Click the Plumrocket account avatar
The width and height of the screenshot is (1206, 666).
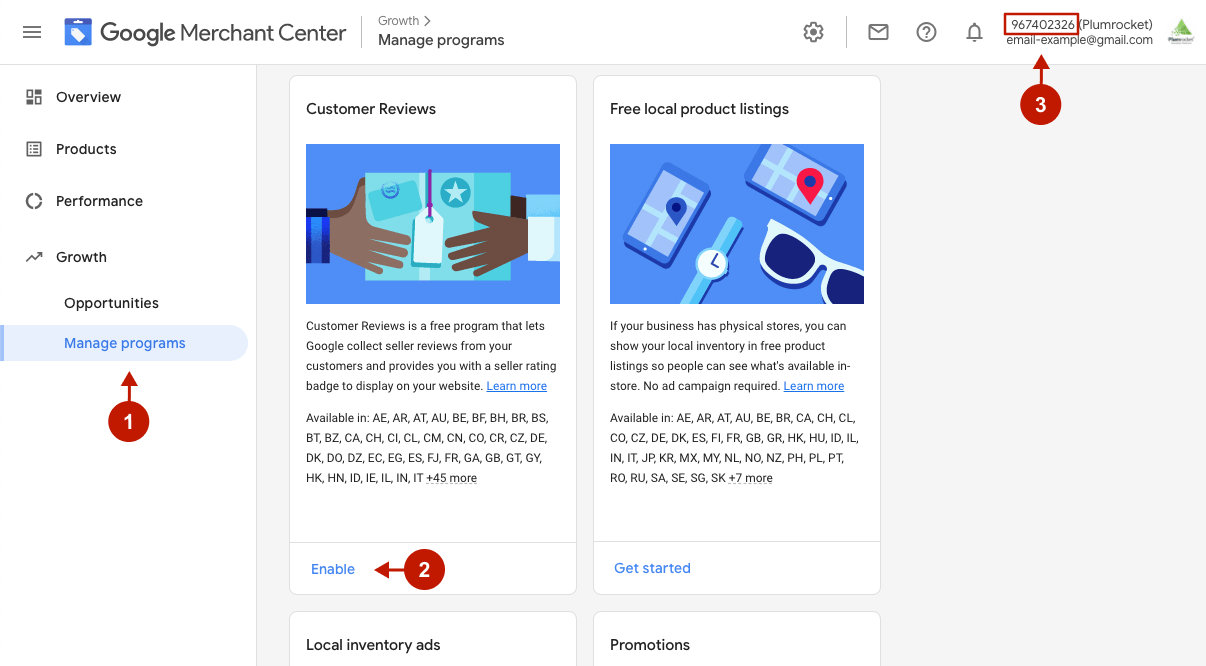click(x=1181, y=32)
